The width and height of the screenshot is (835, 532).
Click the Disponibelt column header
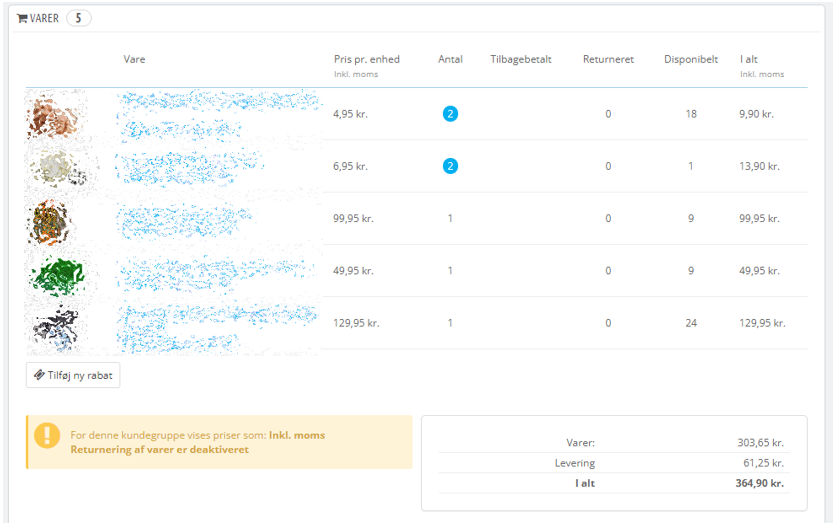[691, 59]
